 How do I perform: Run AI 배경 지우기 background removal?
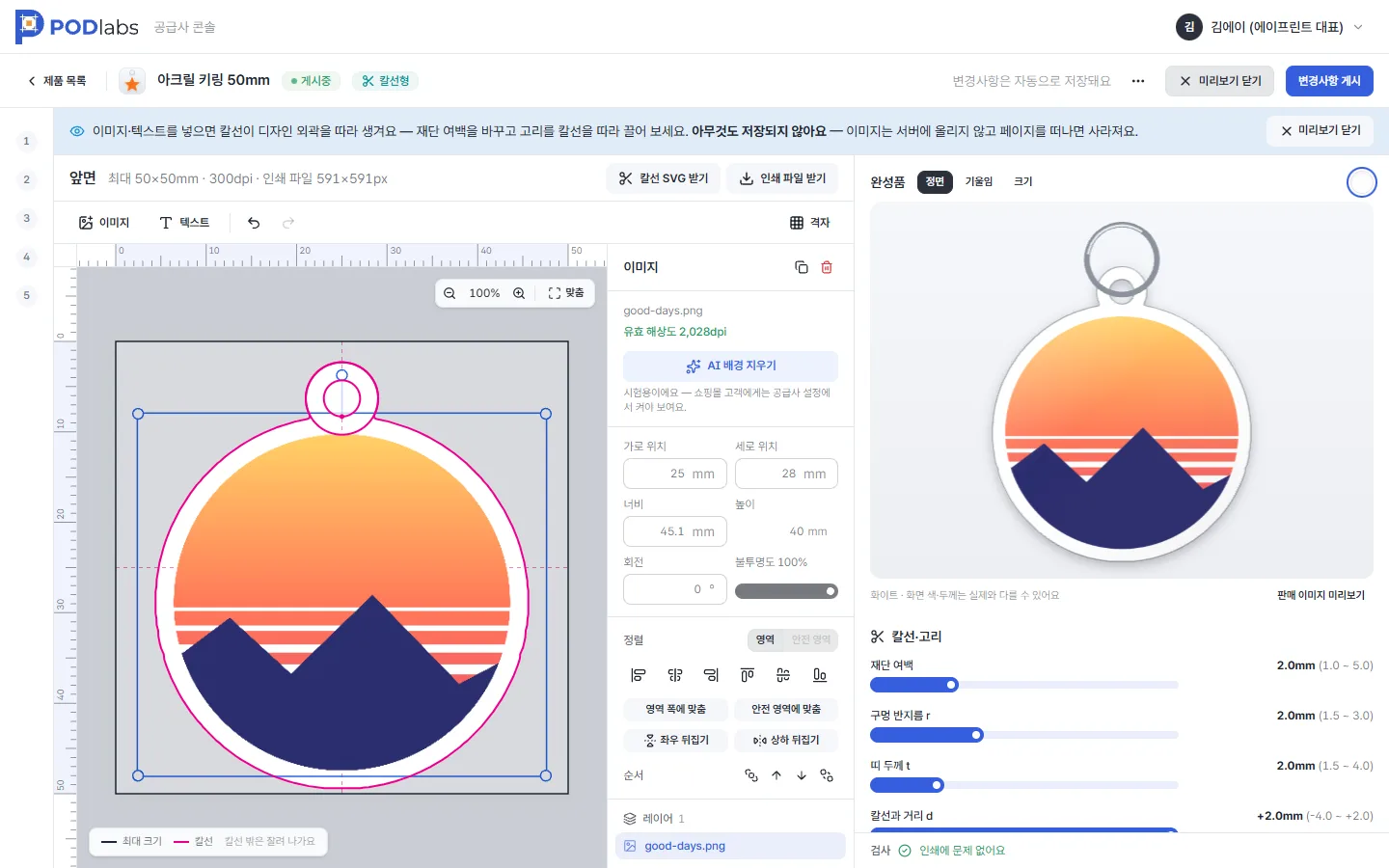[730, 366]
